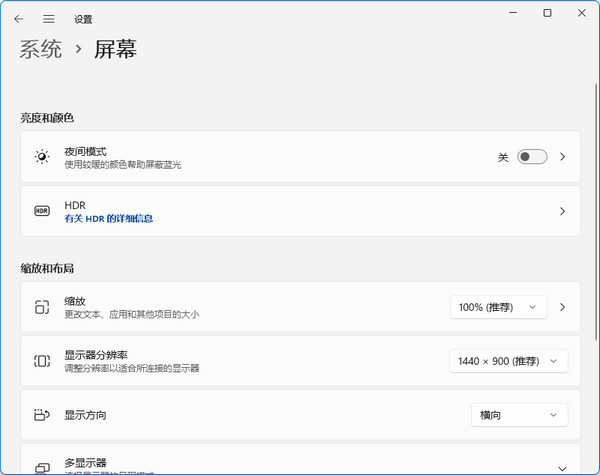Click the HDR badge icon
Screen dimensions: 600x475
pyautogui.click(x=41, y=211)
